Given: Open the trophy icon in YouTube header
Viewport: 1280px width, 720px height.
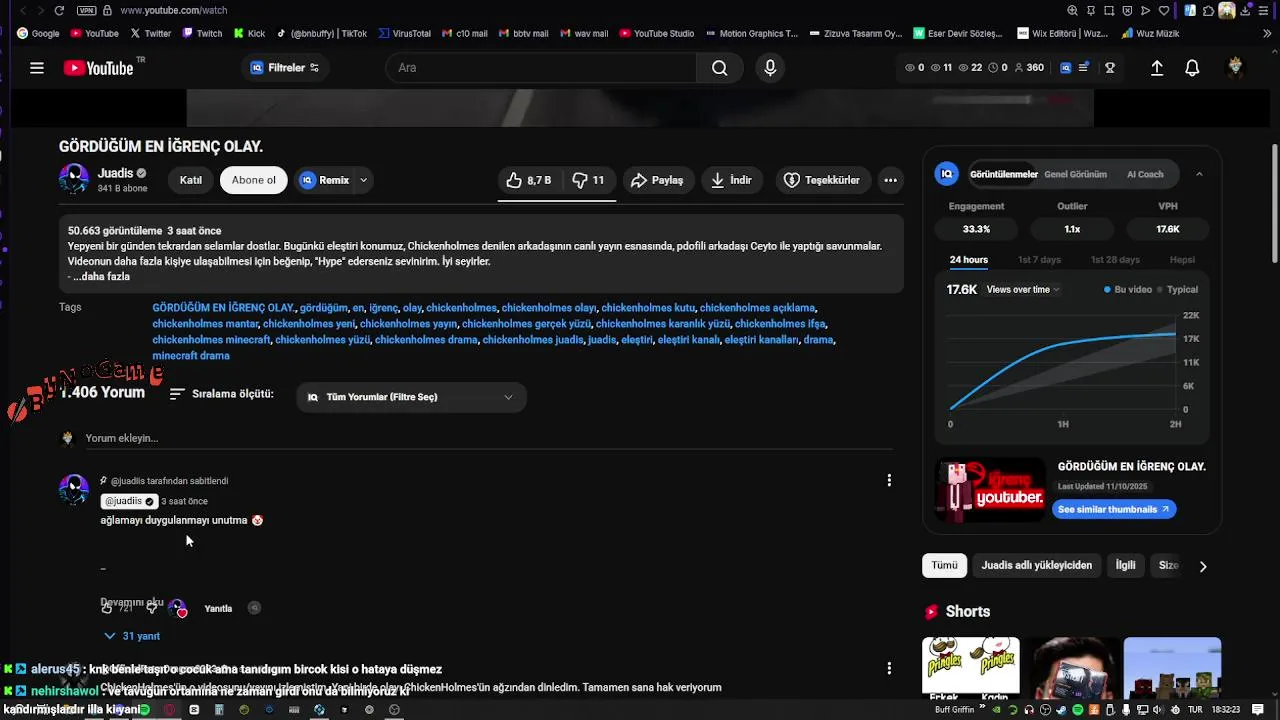Looking at the screenshot, I should coord(1110,68).
